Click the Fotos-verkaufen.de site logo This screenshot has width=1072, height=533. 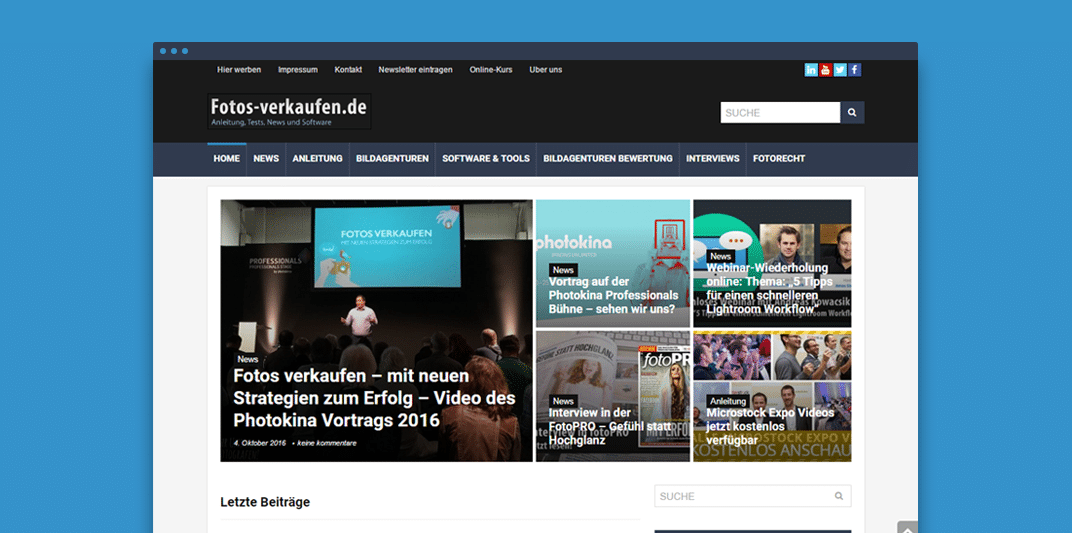click(289, 111)
